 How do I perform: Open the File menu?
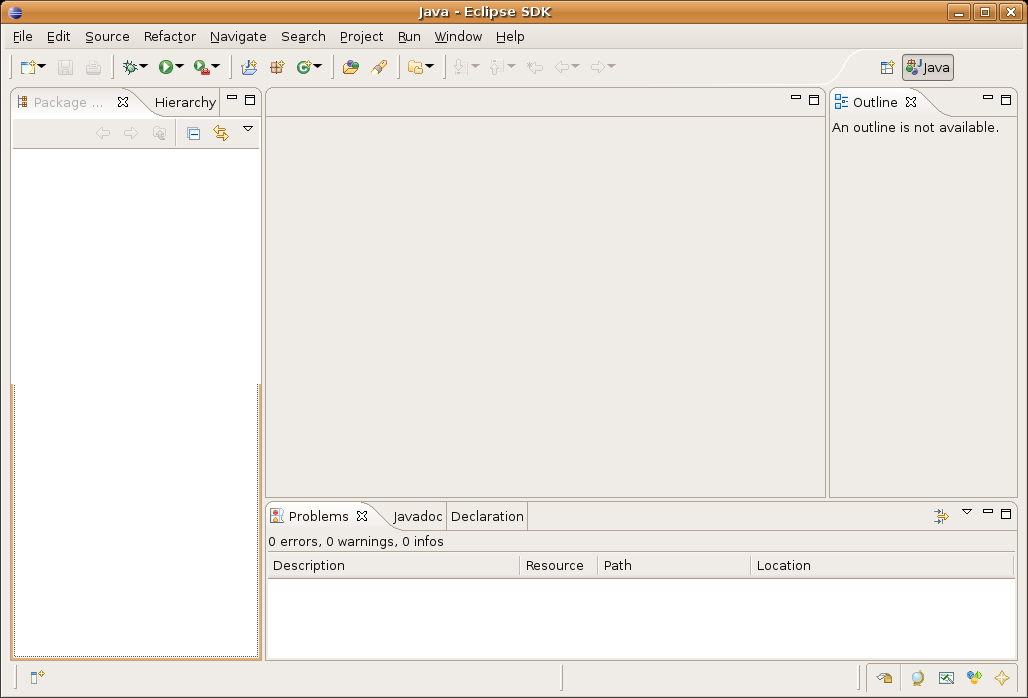pos(23,37)
